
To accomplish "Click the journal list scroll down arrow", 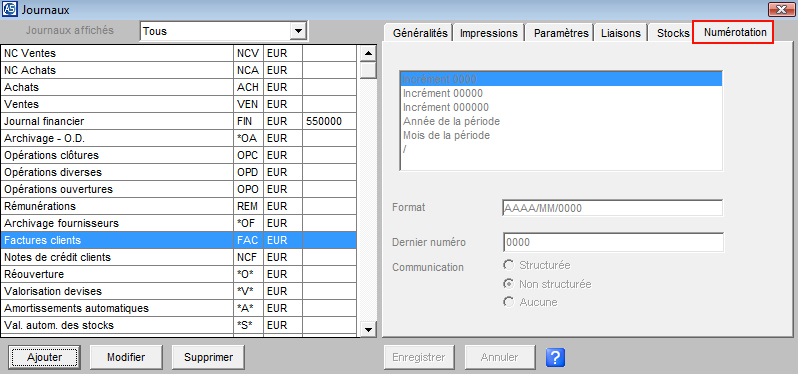I will (368, 330).
